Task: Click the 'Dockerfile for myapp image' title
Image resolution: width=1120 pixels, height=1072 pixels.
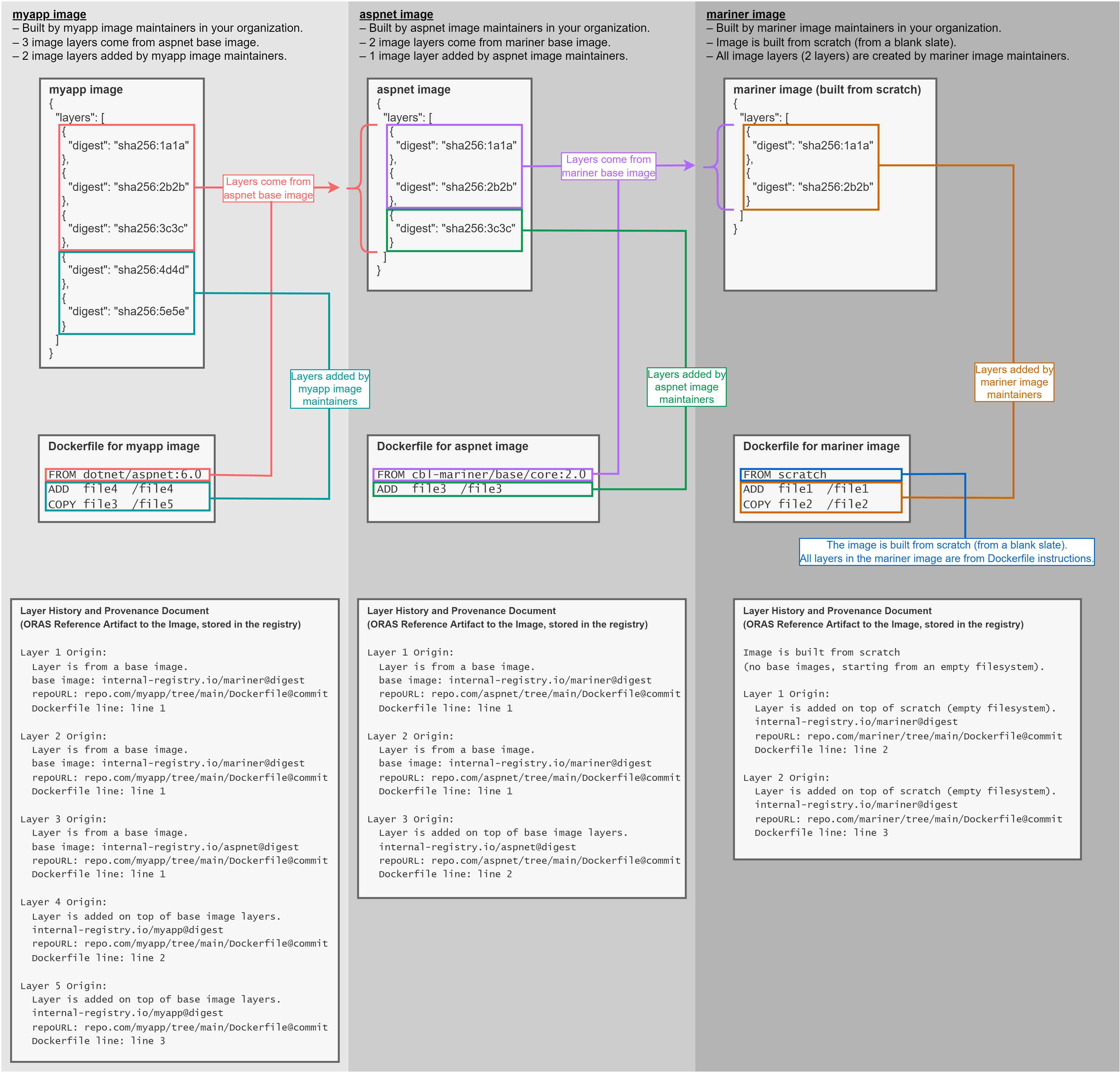Action: coord(124,446)
